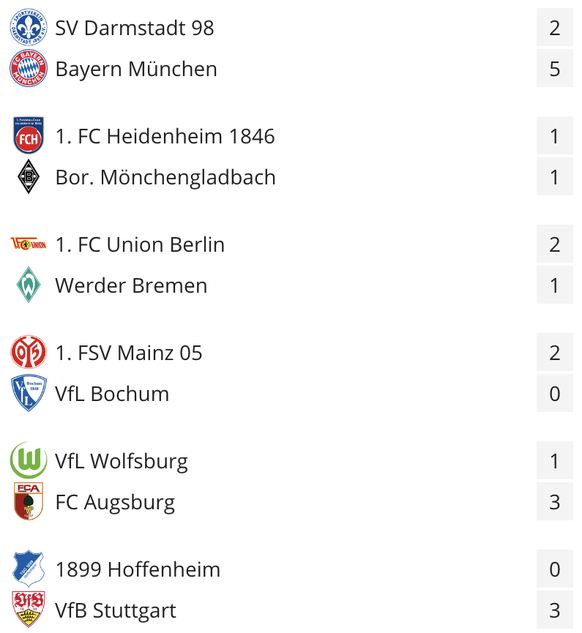Select the VfB Stuttgart crest

(28, 610)
